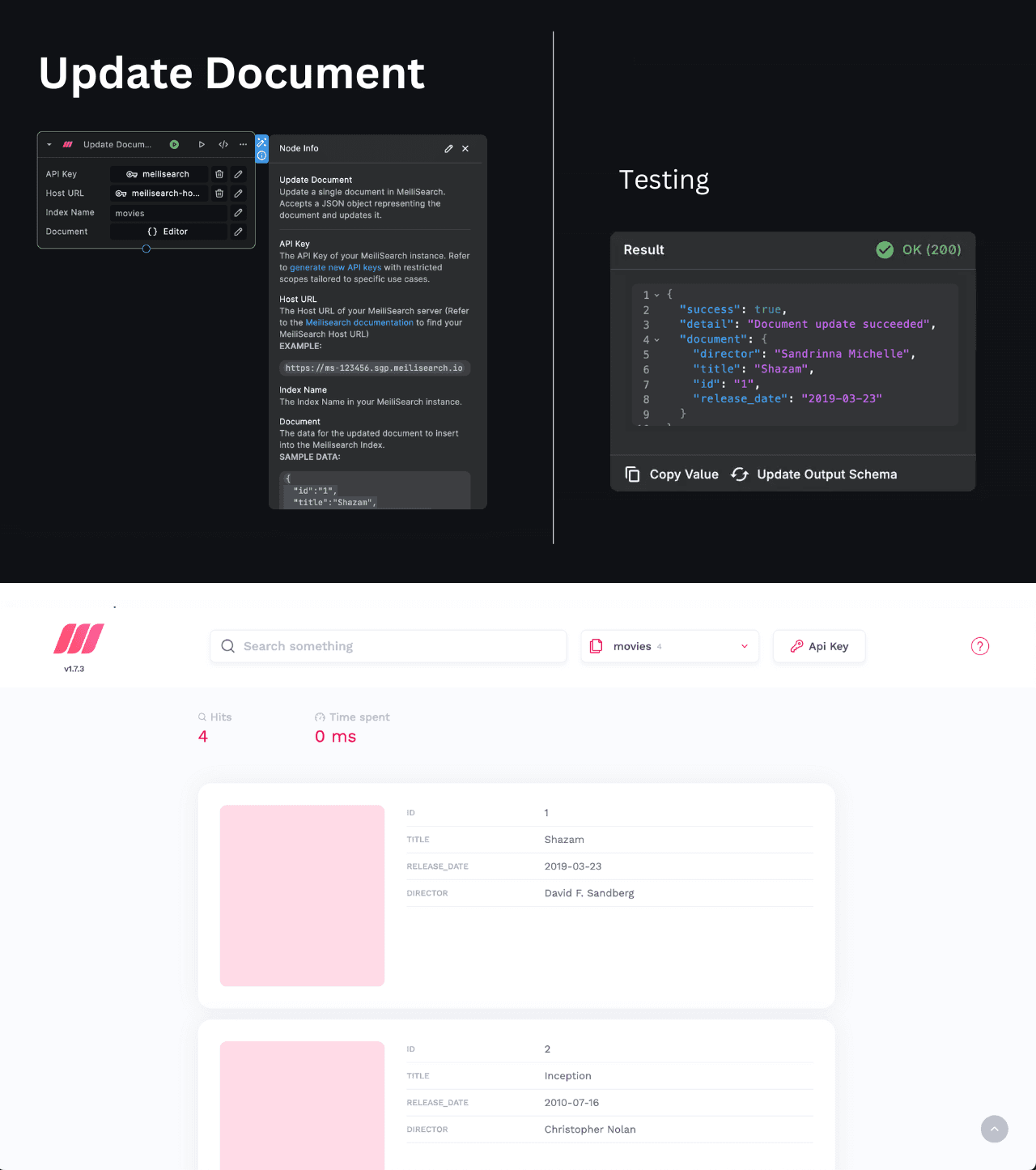Edit the Document field pencil icon
This screenshot has width=1036, height=1170.
tap(239, 232)
